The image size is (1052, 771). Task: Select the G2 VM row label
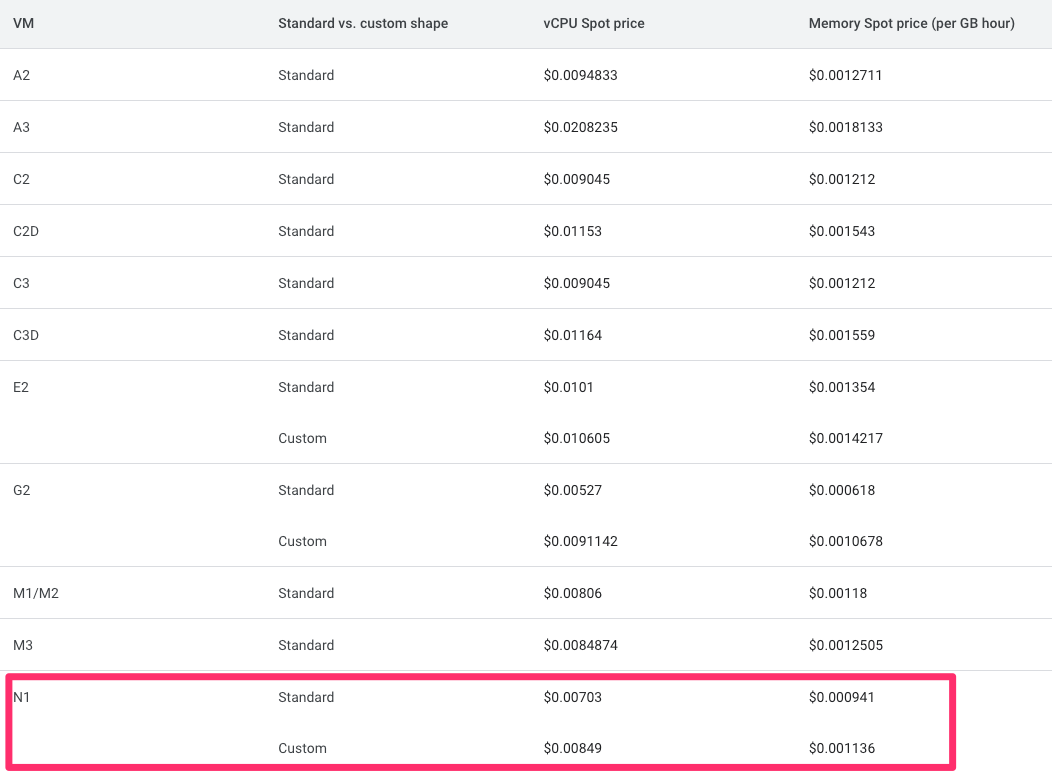[22, 490]
